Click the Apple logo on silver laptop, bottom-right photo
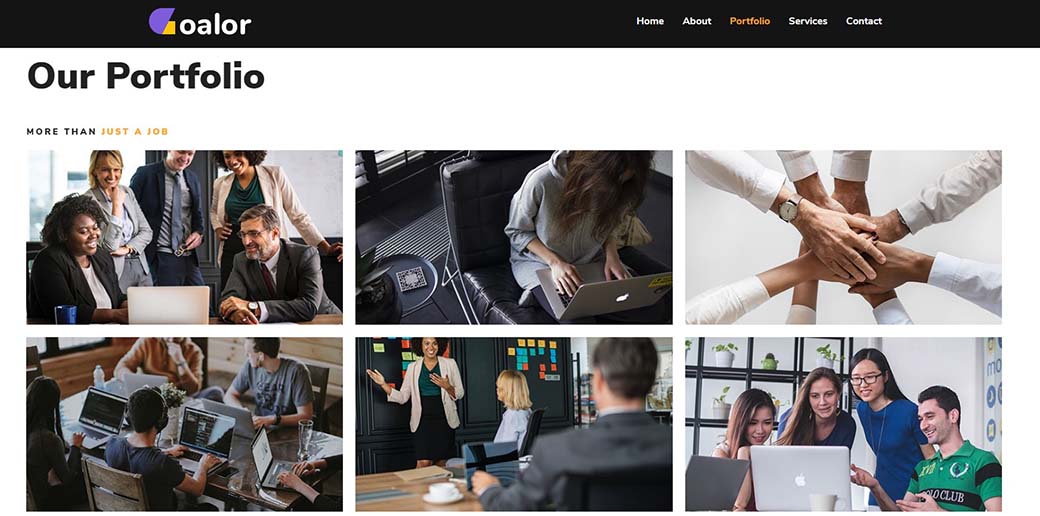The image size is (1040, 516). pyautogui.click(x=800, y=478)
